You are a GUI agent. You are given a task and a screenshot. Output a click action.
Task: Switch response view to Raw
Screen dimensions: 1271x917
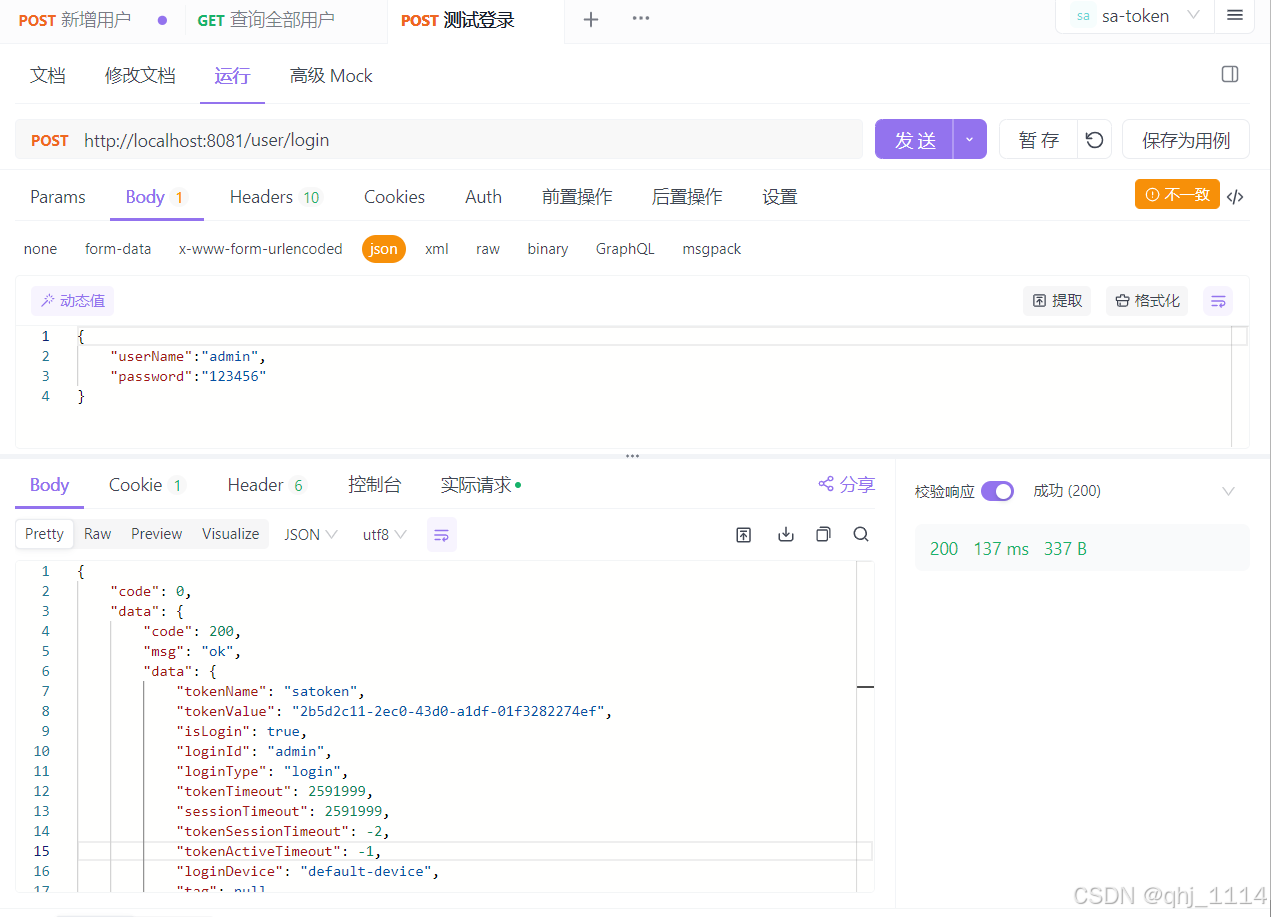pos(98,534)
